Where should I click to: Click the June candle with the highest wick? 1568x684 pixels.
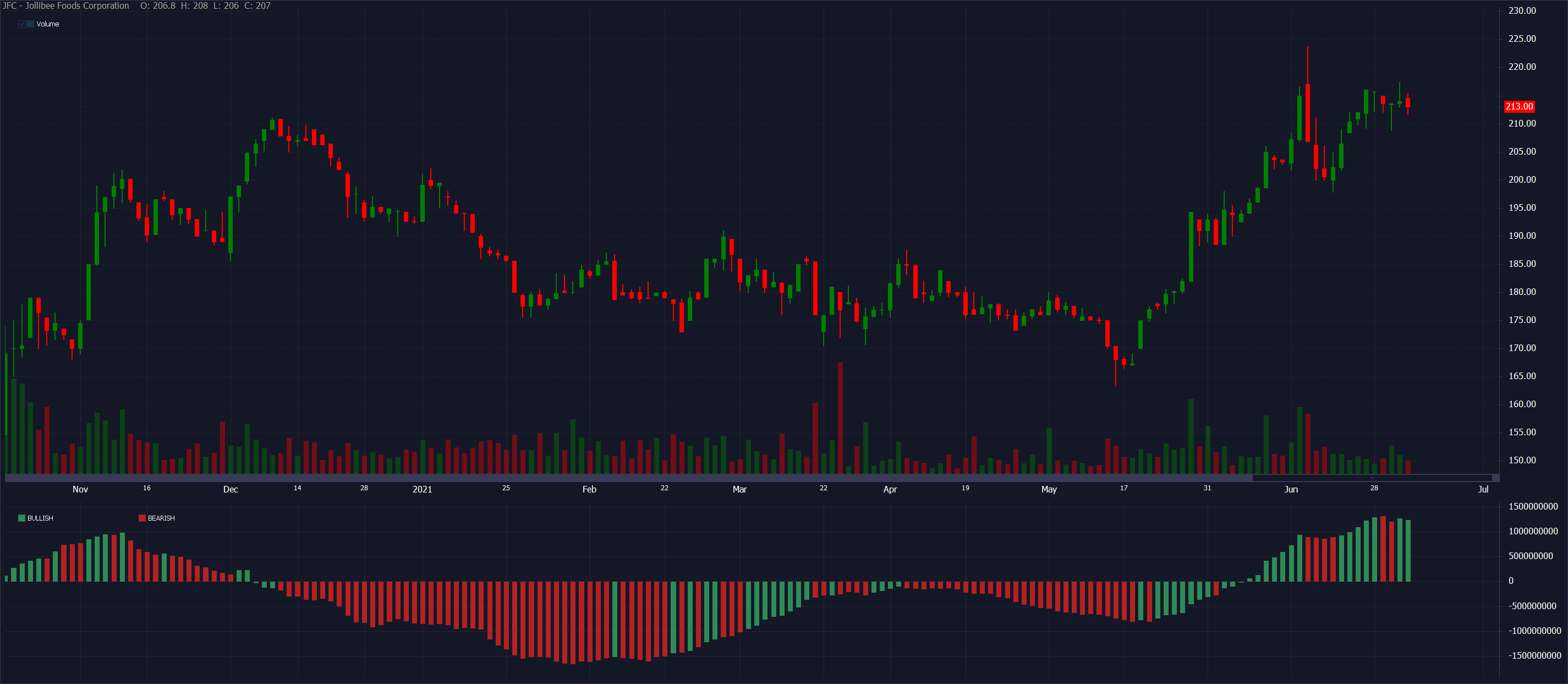pos(1307,113)
